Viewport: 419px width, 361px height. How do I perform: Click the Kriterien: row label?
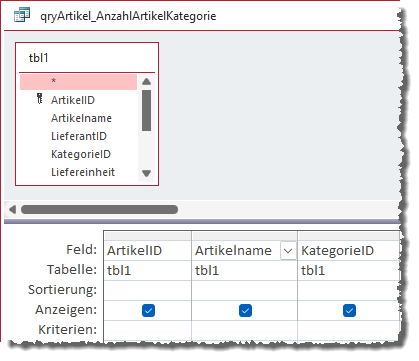pyautogui.click(x=67, y=330)
